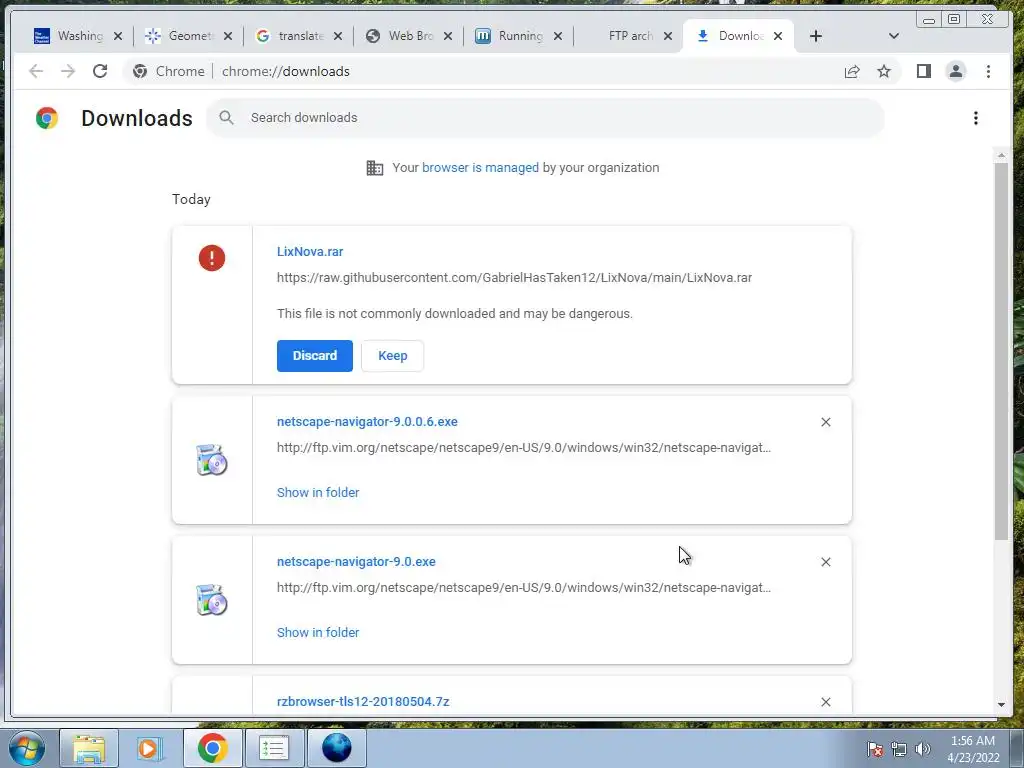The height and width of the screenshot is (768, 1024).
Task: Close the translate tab
Action: coord(338,36)
